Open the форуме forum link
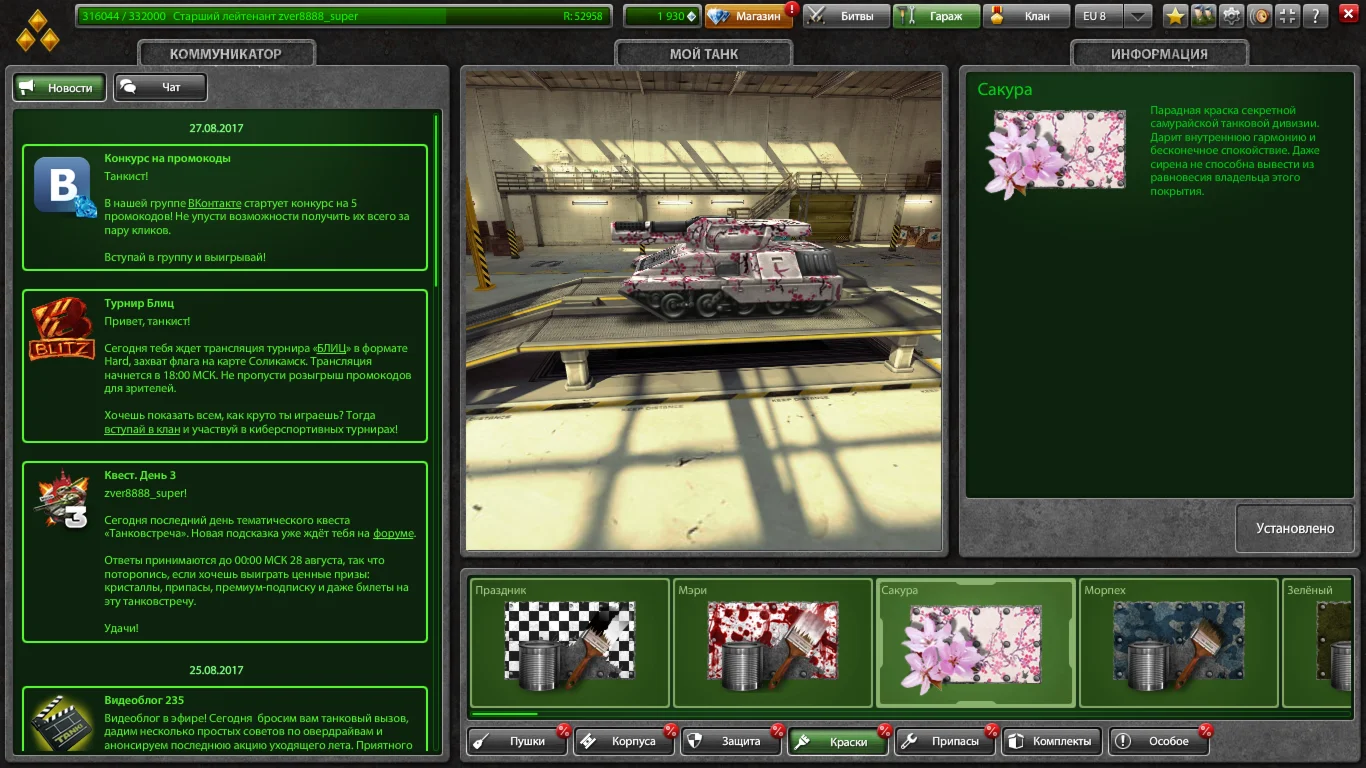Screen dimensions: 1366x768 click(393, 533)
